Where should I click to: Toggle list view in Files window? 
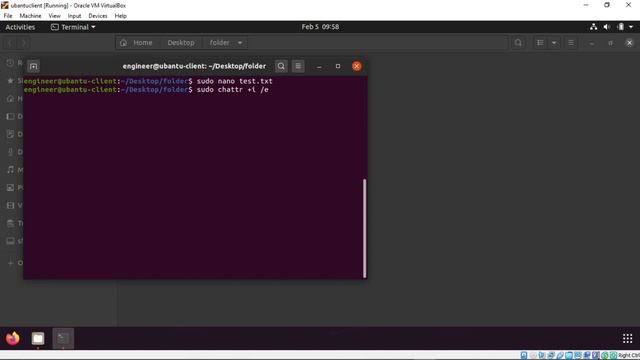tap(540, 43)
